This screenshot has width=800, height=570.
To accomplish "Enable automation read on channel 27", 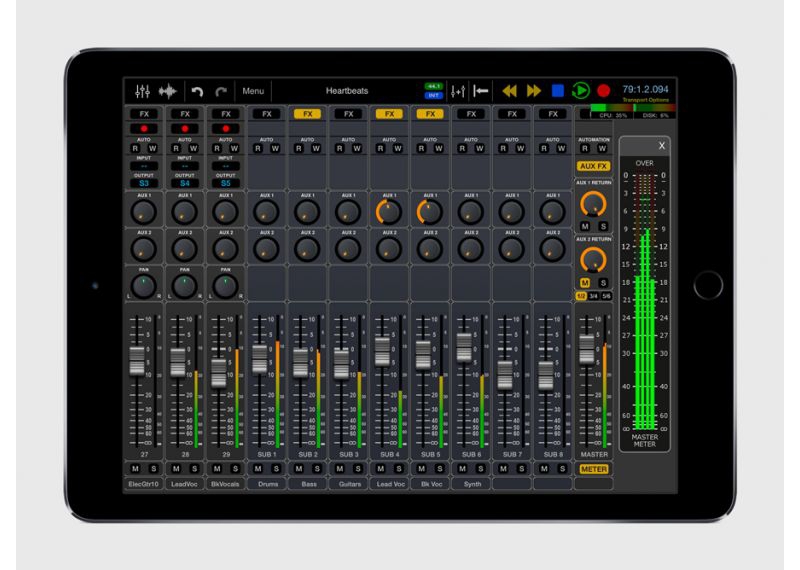I will (x=135, y=148).
